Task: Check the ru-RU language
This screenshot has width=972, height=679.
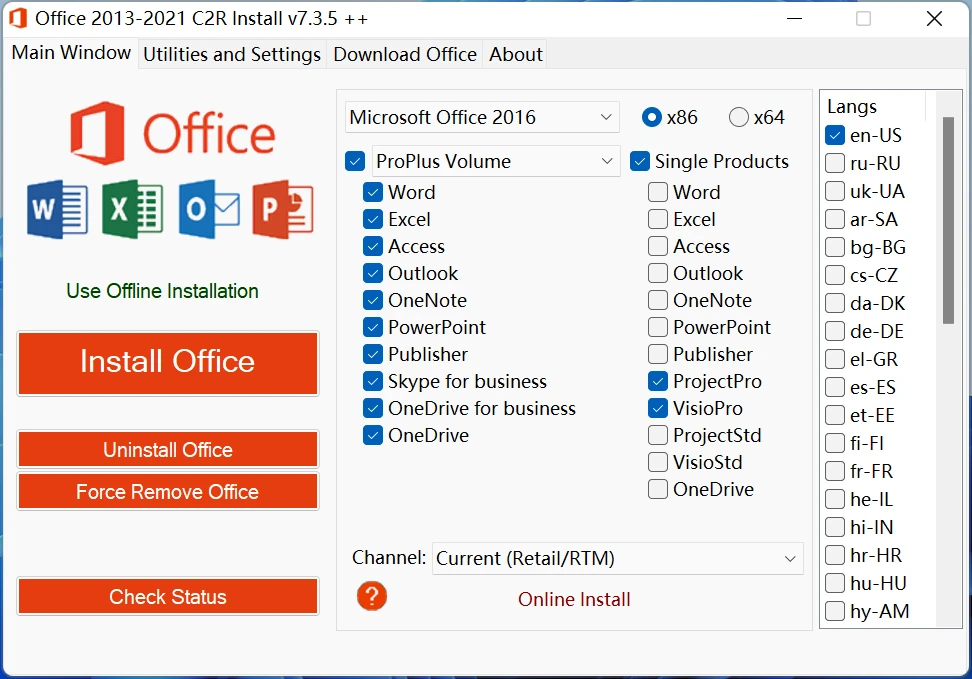Action: click(x=835, y=163)
